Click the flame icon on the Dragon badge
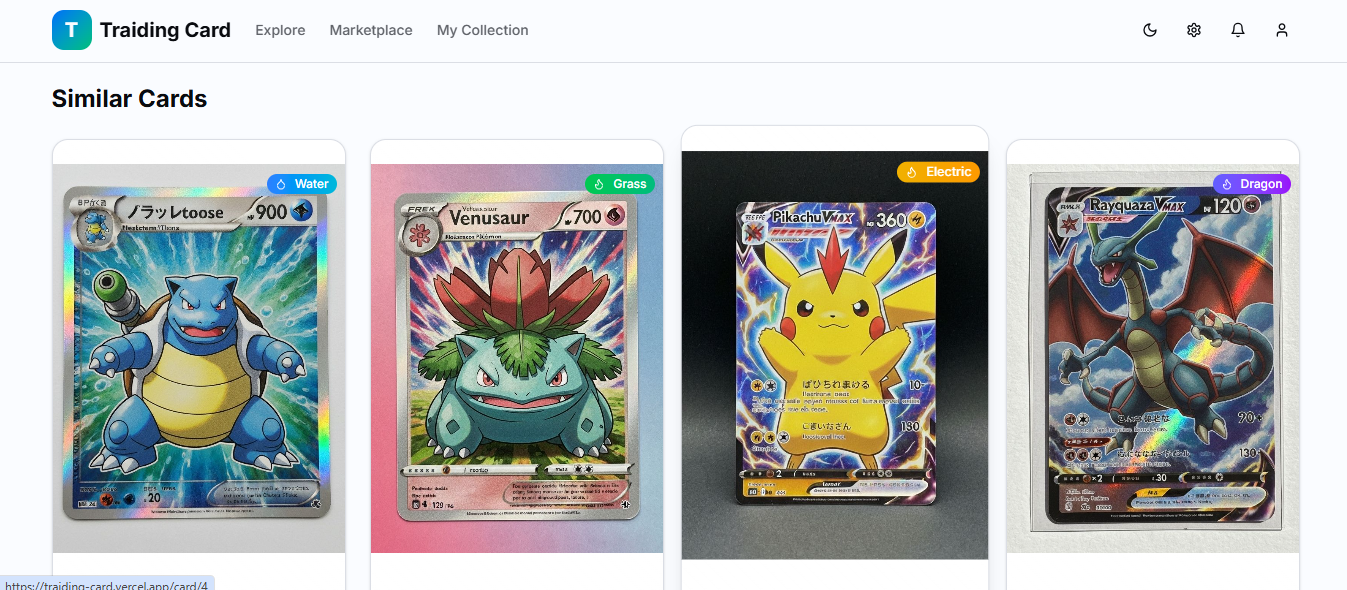 [x=1227, y=184]
